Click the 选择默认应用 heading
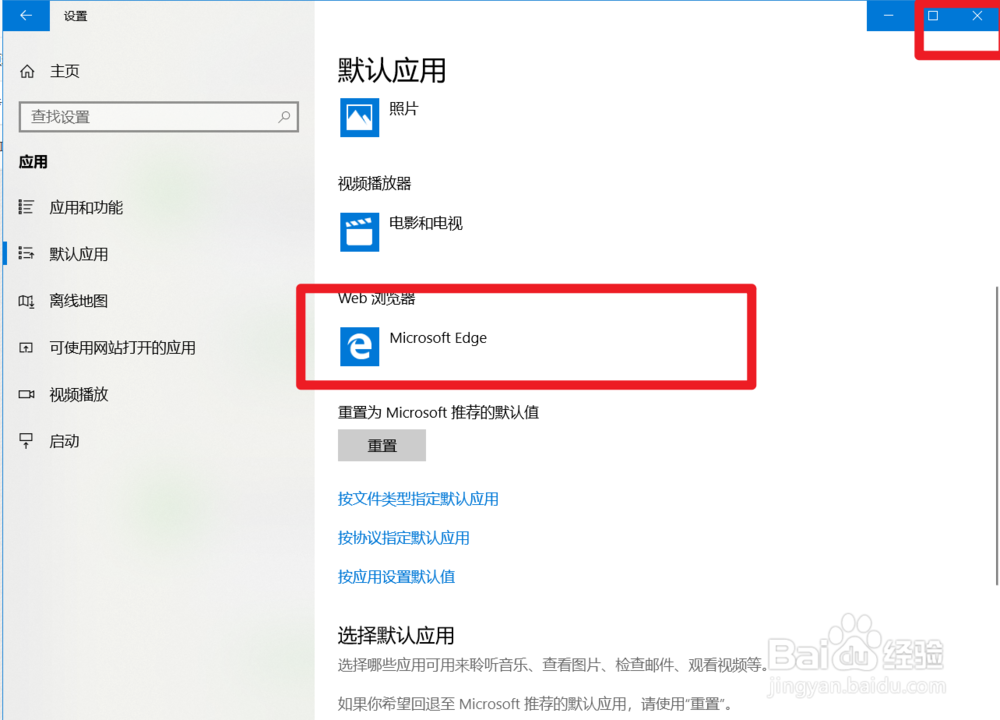The width and height of the screenshot is (1000, 720). [x=396, y=635]
